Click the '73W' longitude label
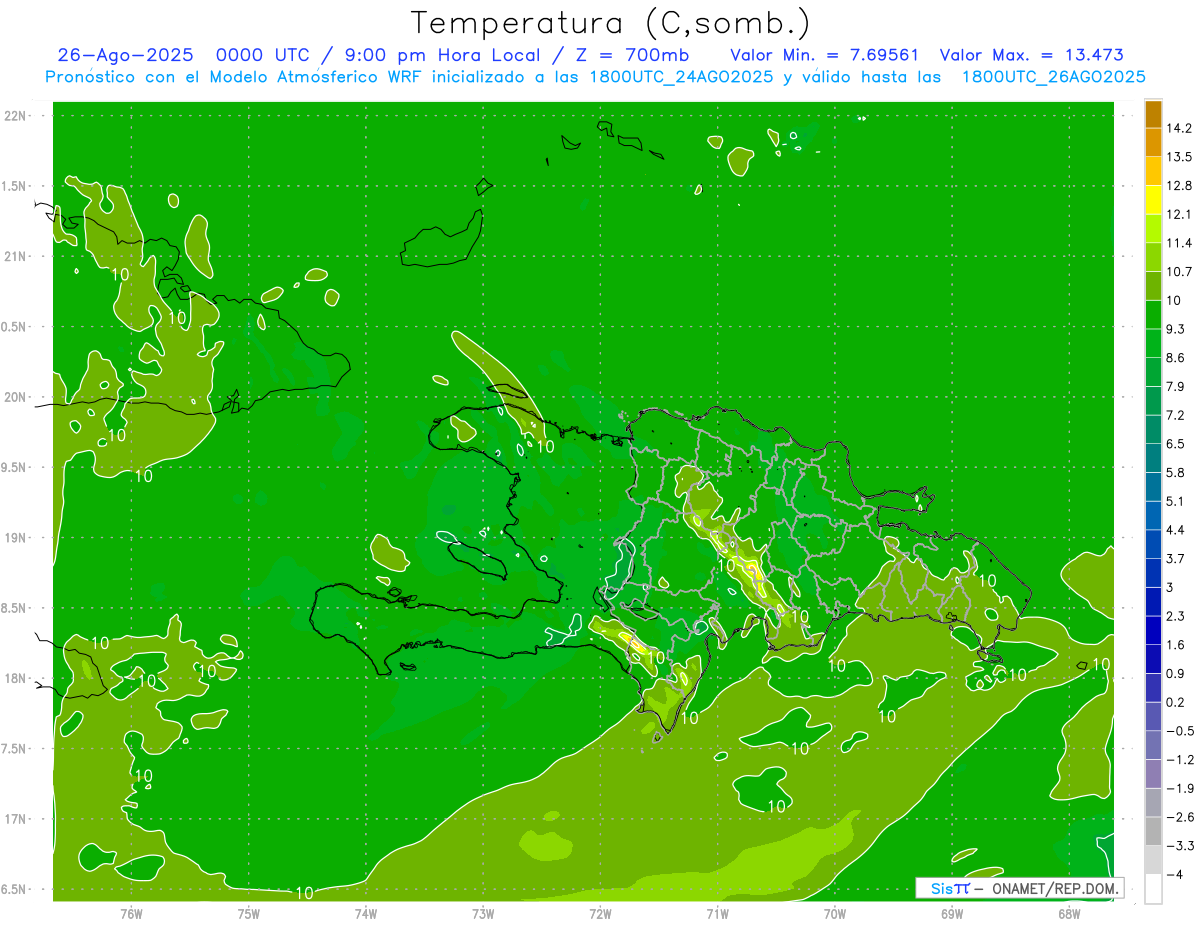 pyautogui.click(x=483, y=913)
